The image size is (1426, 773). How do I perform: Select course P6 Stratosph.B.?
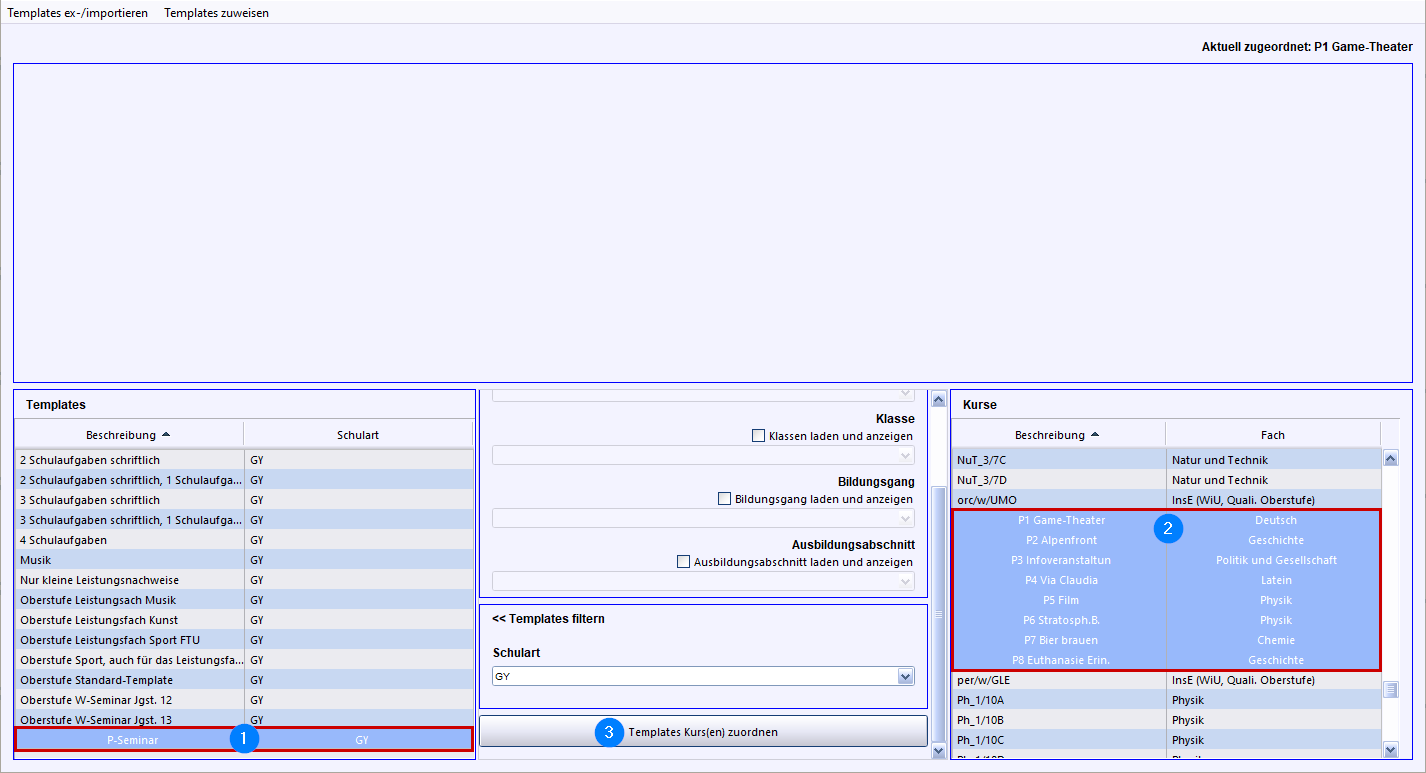coord(1166,620)
